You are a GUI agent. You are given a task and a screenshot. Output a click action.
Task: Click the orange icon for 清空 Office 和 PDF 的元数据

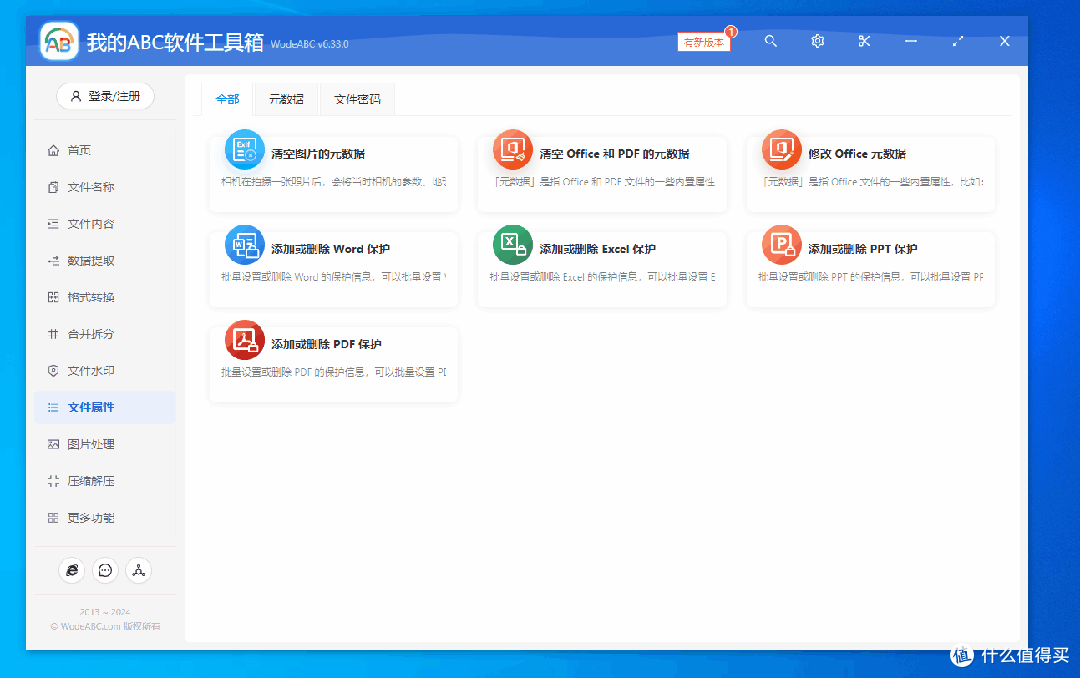[x=513, y=150]
